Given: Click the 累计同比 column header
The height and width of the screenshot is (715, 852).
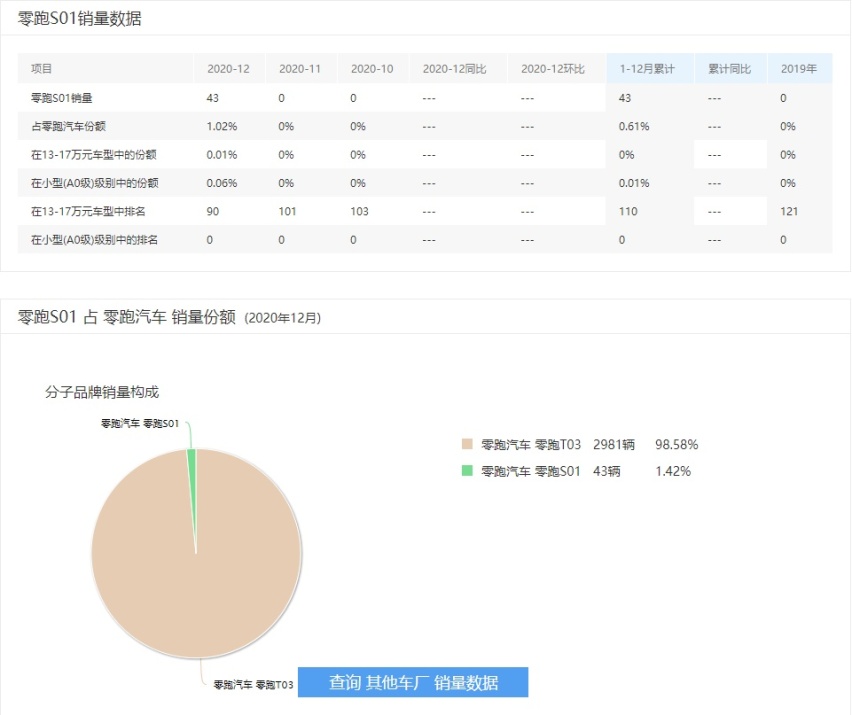Looking at the screenshot, I should pyautogui.click(x=729, y=69).
